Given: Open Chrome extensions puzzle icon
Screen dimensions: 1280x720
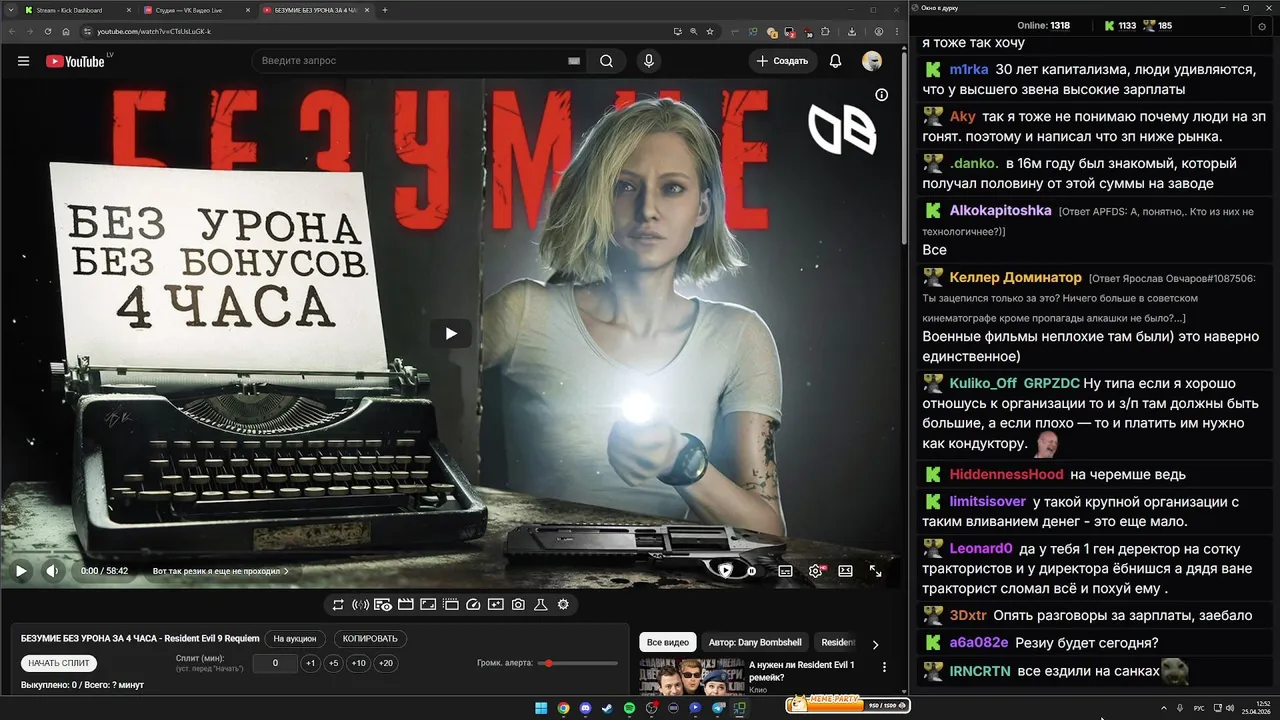Looking at the screenshot, I should tap(825, 31).
